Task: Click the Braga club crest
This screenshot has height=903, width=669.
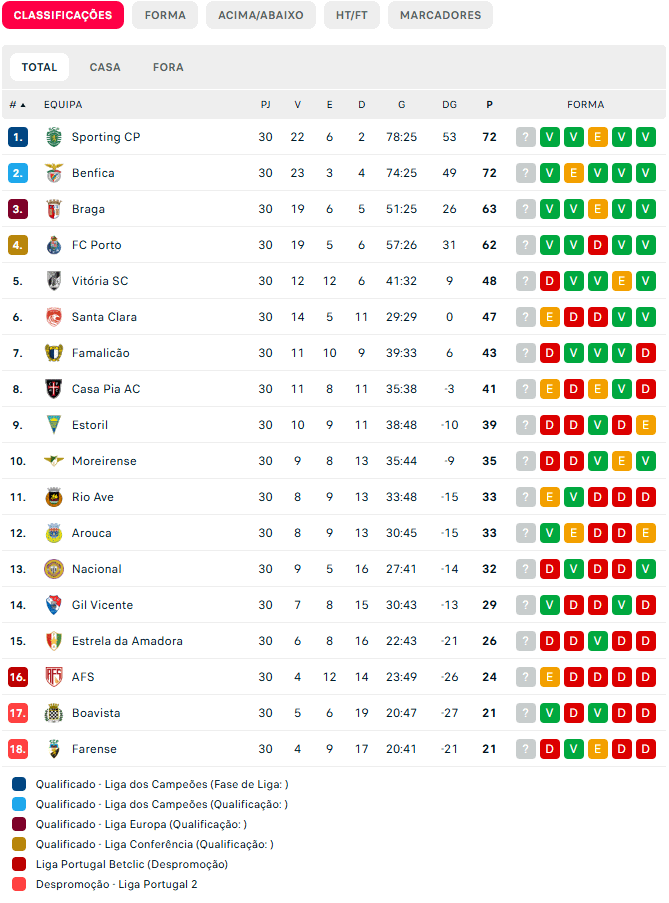Action: point(52,209)
